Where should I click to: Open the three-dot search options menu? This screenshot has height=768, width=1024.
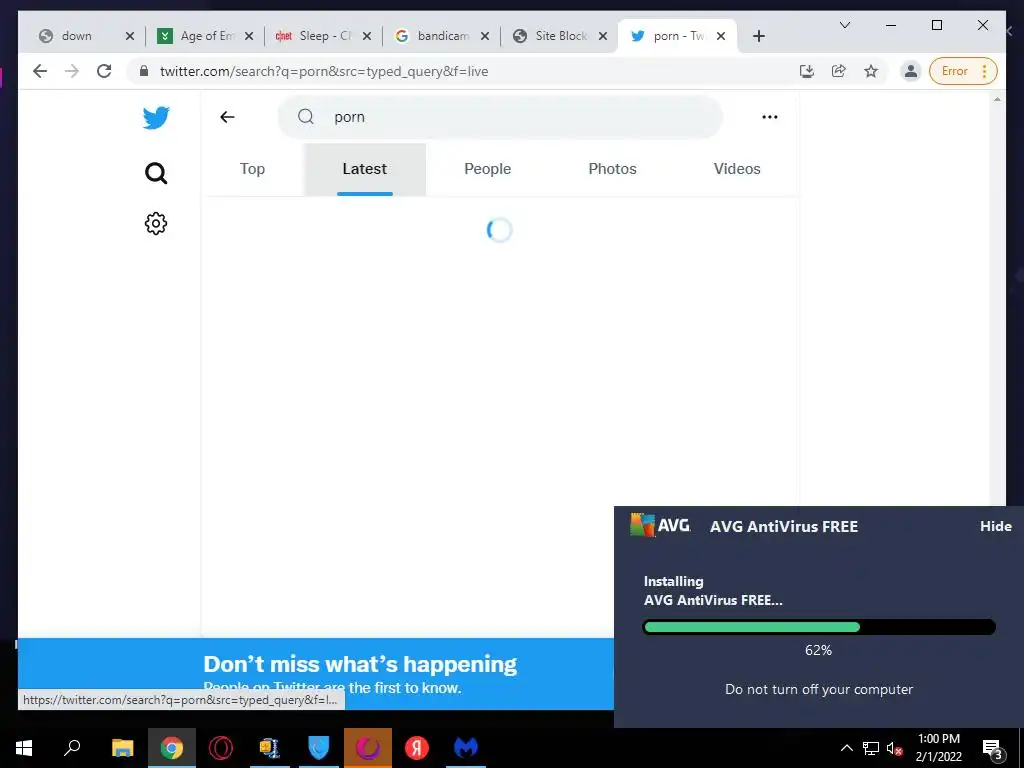[769, 117]
